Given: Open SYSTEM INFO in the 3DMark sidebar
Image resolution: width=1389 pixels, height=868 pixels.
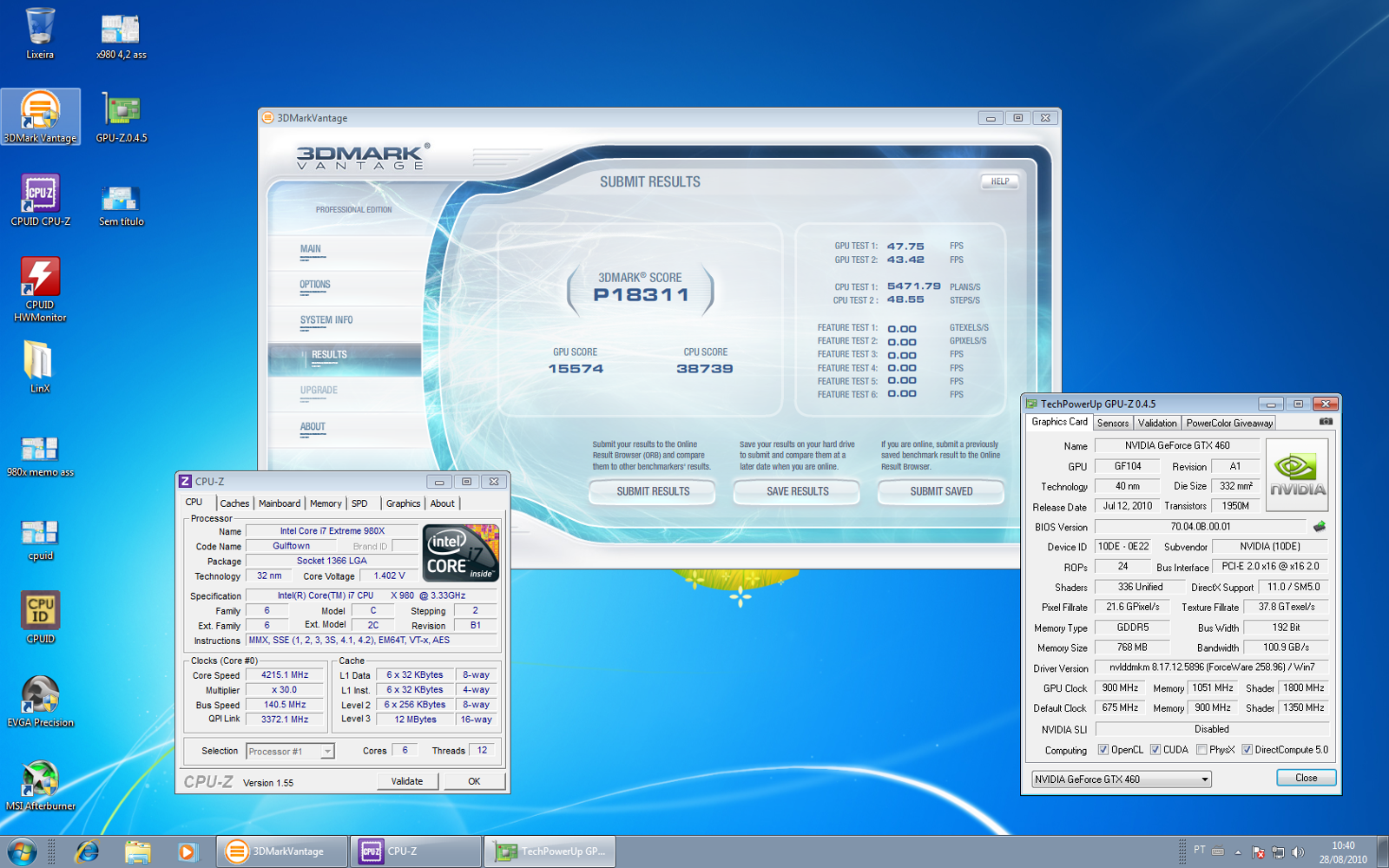Looking at the screenshot, I should 326,321.
